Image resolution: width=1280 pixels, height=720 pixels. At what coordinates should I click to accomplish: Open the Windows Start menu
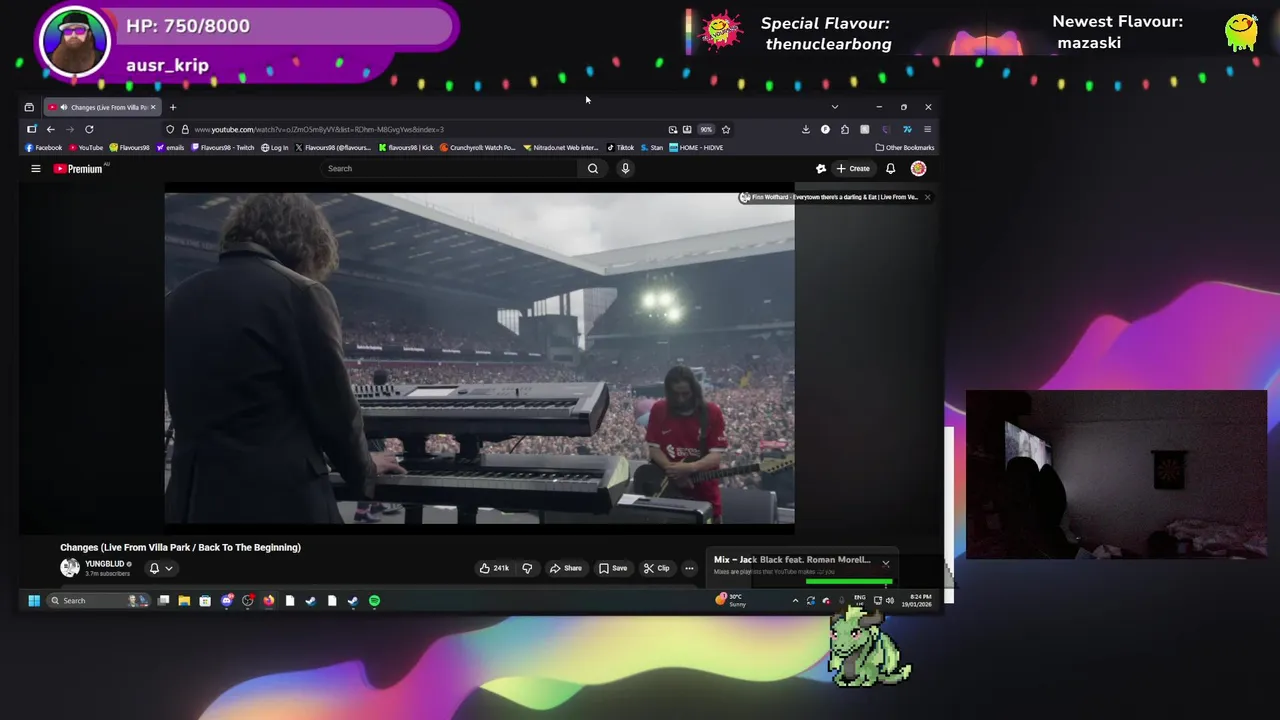click(33, 601)
